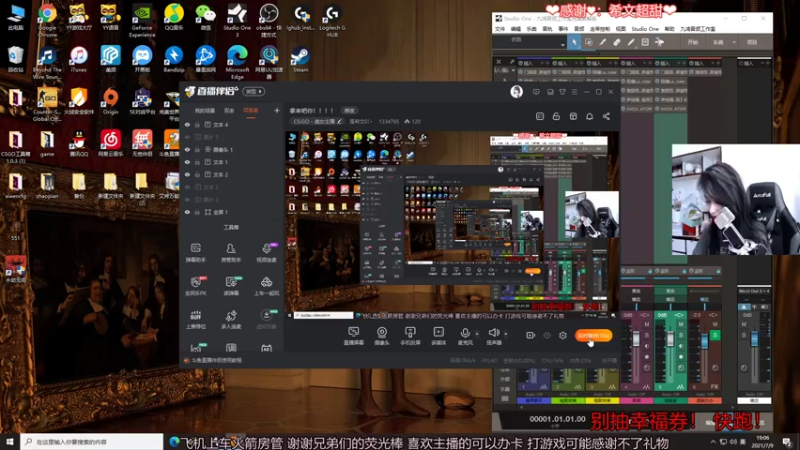Image resolution: width=800 pixels, height=450 pixels.
Task: Select the 文本 4 source row
Action: [x=232, y=124]
